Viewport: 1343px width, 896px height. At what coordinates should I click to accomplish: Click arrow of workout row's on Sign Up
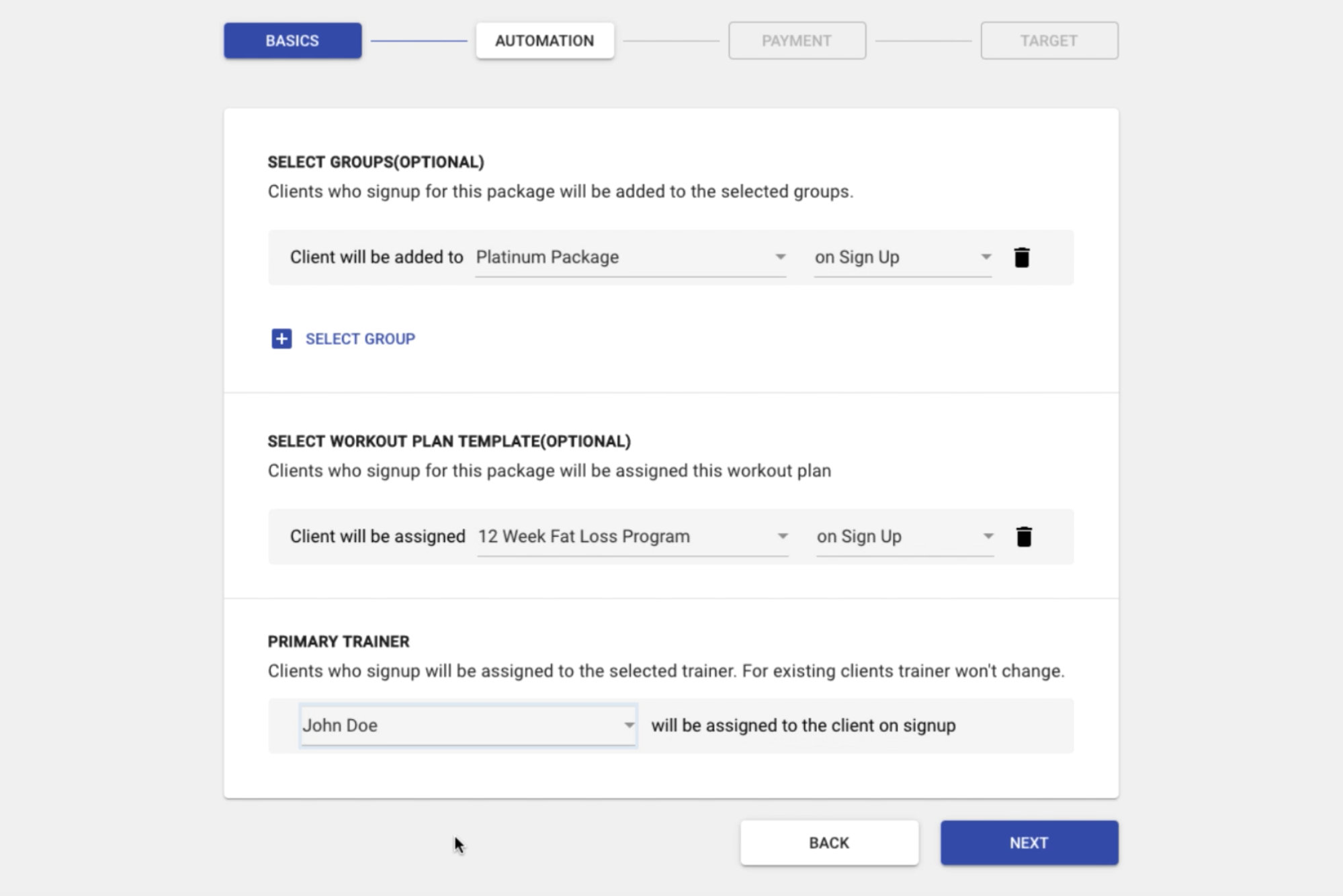[988, 537]
